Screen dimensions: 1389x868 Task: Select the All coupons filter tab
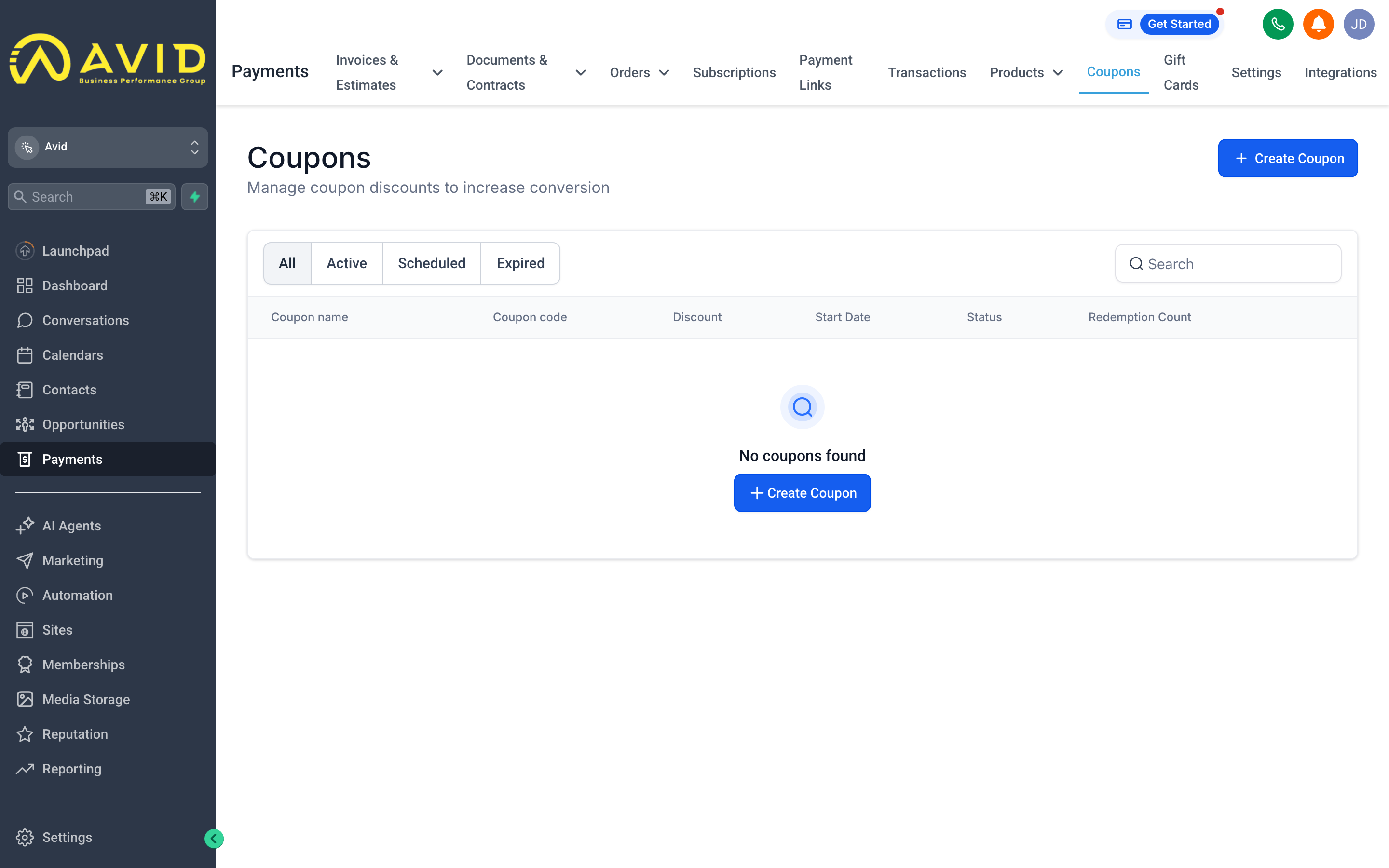click(287, 263)
